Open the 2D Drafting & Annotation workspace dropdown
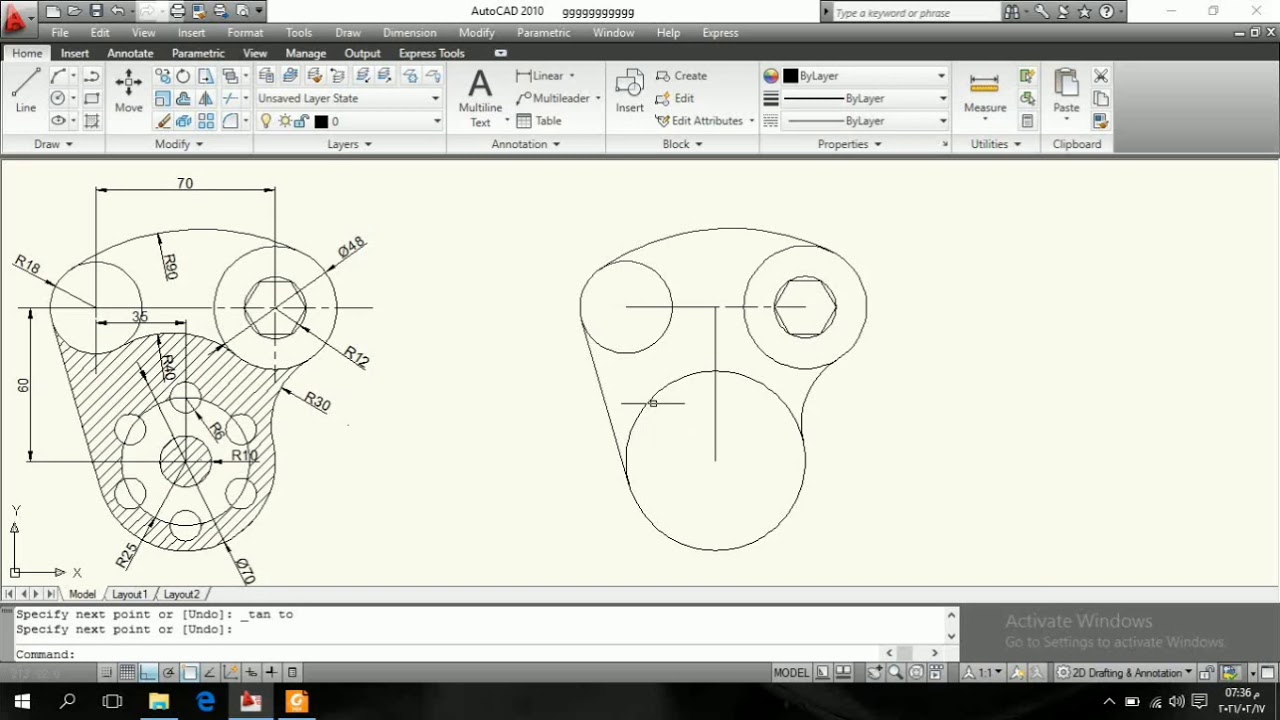1280x720 pixels. coord(1125,672)
